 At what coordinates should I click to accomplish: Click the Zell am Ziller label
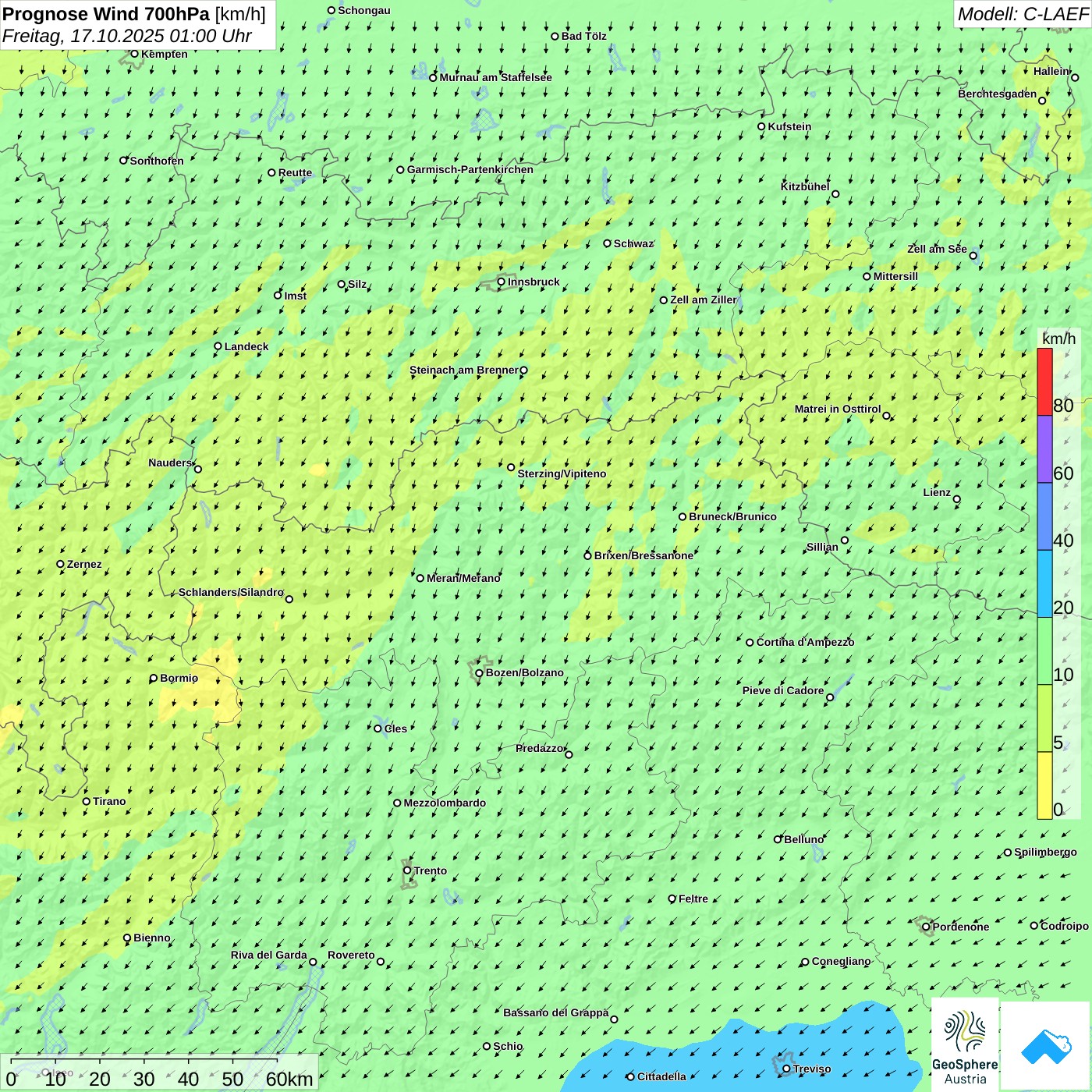coord(704,300)
